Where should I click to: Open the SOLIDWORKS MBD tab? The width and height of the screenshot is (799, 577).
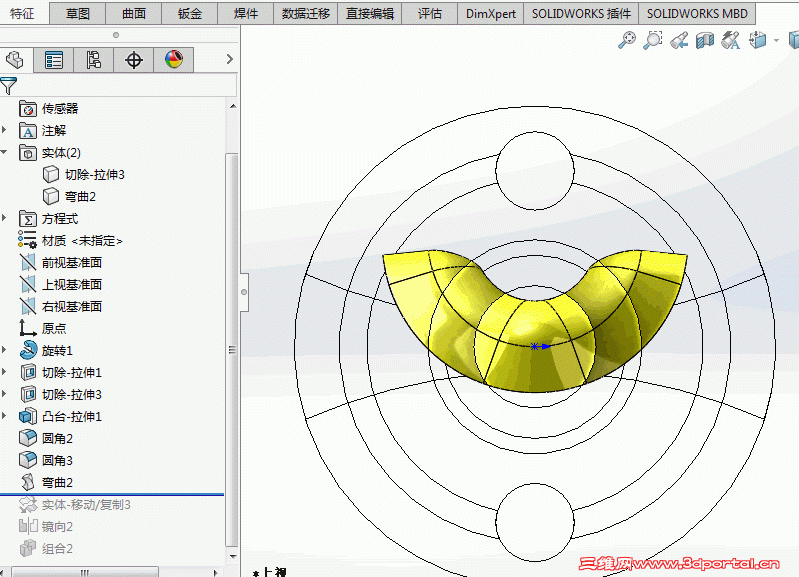click(x=697, y=13)
